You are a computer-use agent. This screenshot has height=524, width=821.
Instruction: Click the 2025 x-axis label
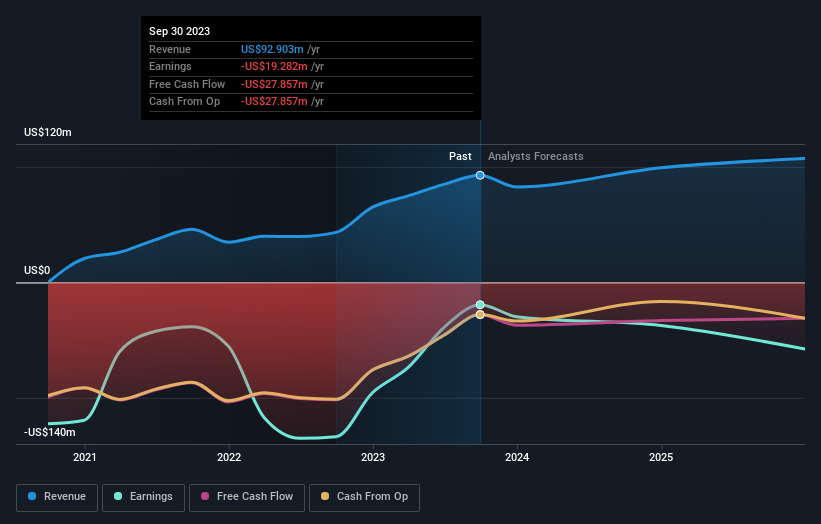point(661,458)
